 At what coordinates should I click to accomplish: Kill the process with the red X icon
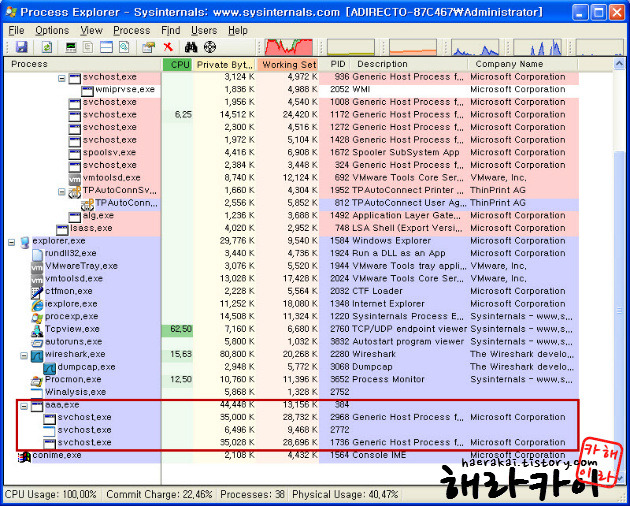click(x=168, y=47)
